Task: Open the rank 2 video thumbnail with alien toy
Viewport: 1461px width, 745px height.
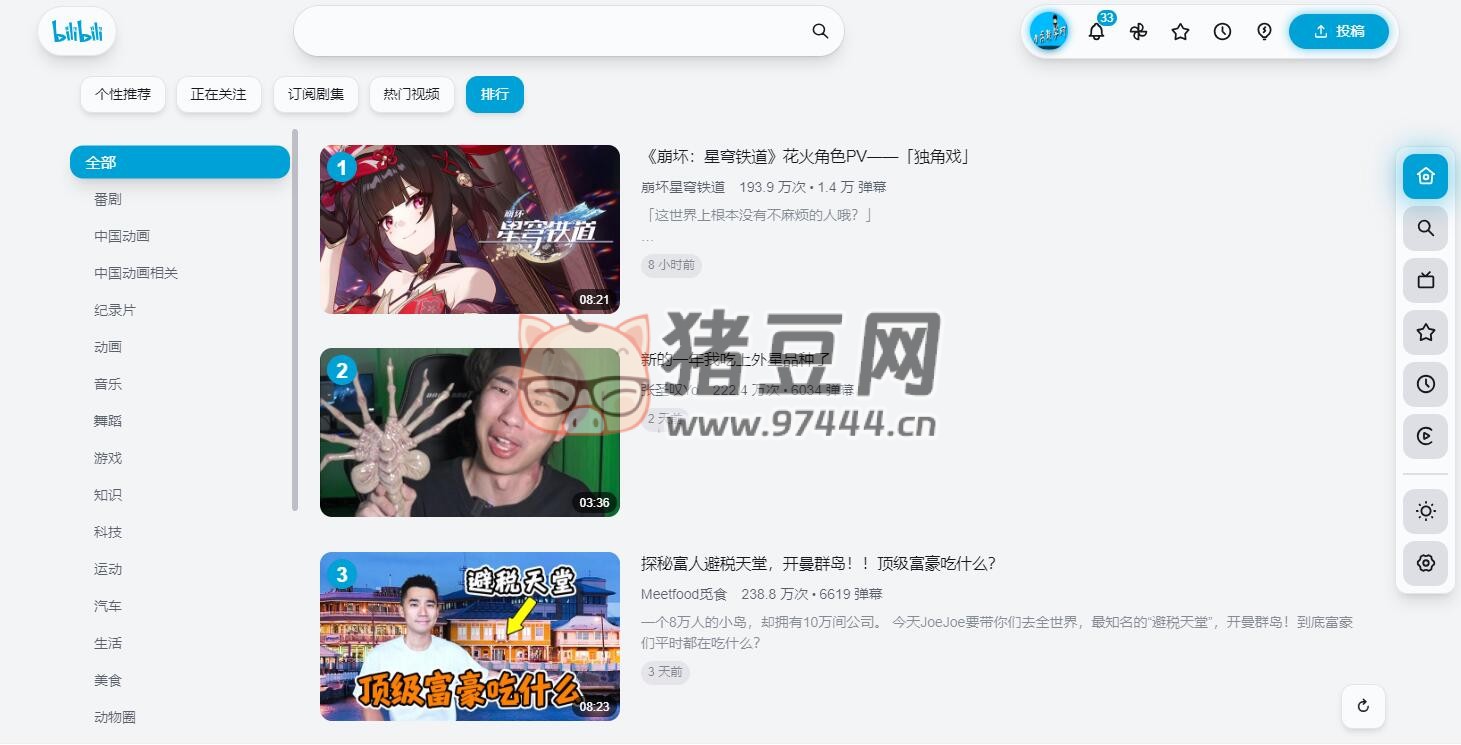Action: (x=470, y=432)
